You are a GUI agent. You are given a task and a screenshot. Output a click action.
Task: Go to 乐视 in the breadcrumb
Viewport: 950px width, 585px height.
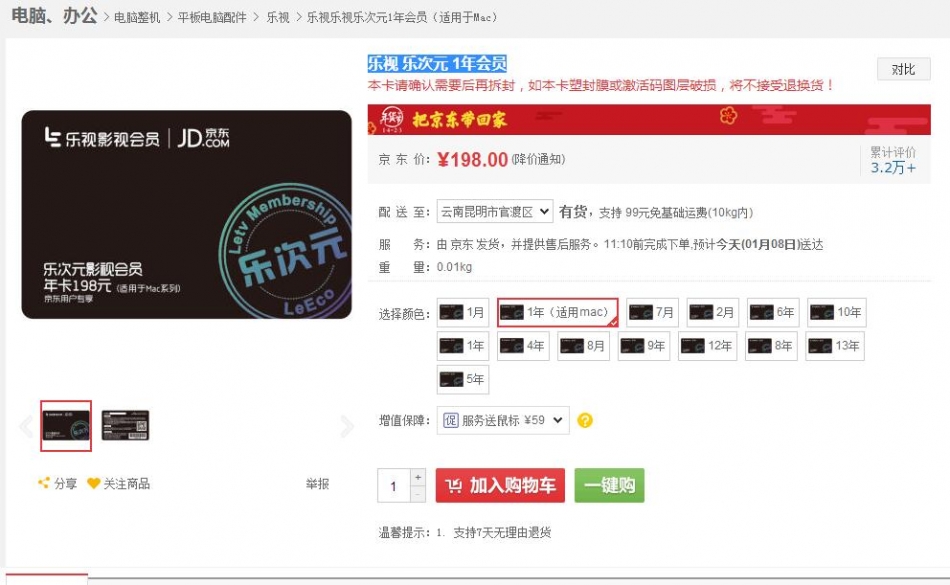tap(278, 18)
